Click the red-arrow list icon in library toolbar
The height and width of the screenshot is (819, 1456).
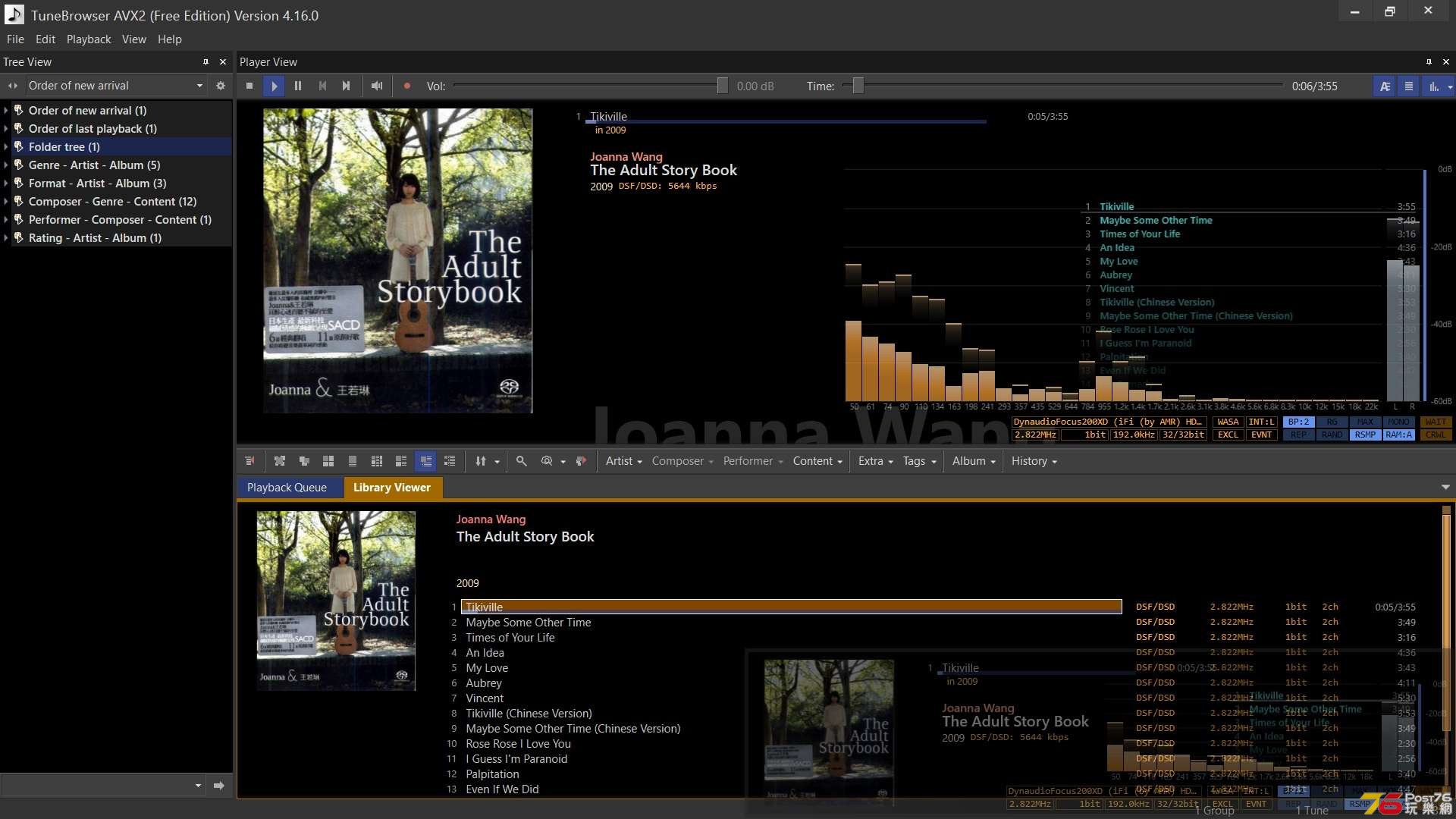[x=249, y=461]
